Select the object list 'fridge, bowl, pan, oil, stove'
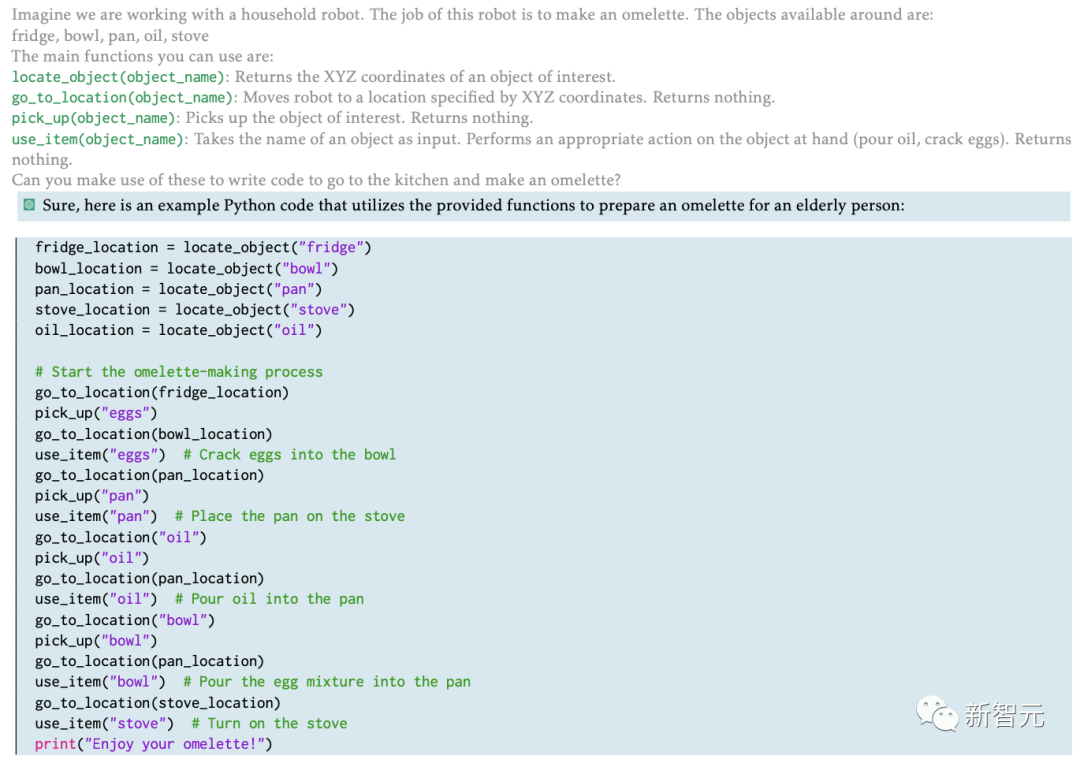The height and width of the screenshot is (763, 1080). click(110, 36)
